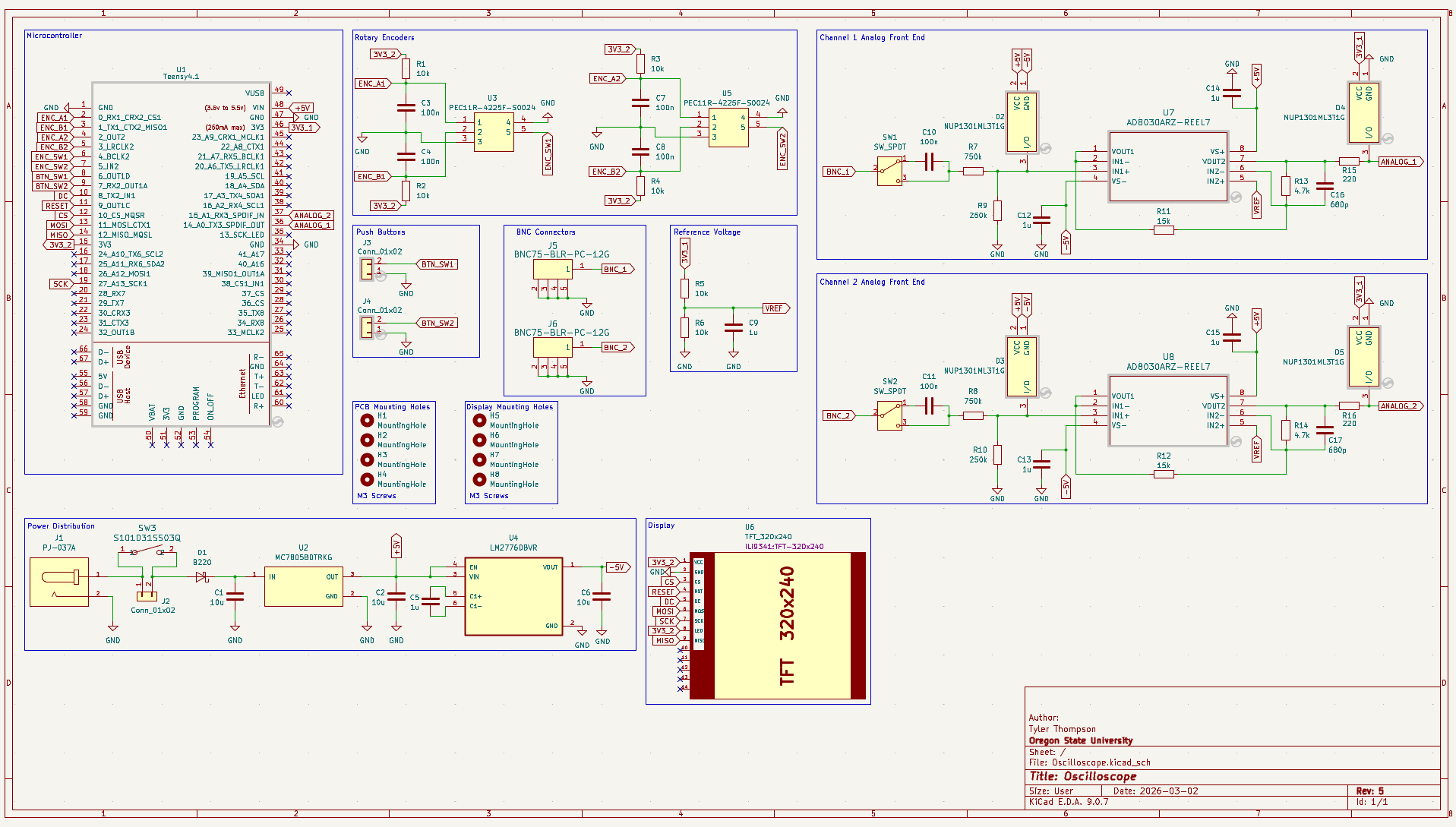Select the J6 BNC connector symbol
Image resolution: width=1456 pixels, height=827 pixels.
point(552,347)
